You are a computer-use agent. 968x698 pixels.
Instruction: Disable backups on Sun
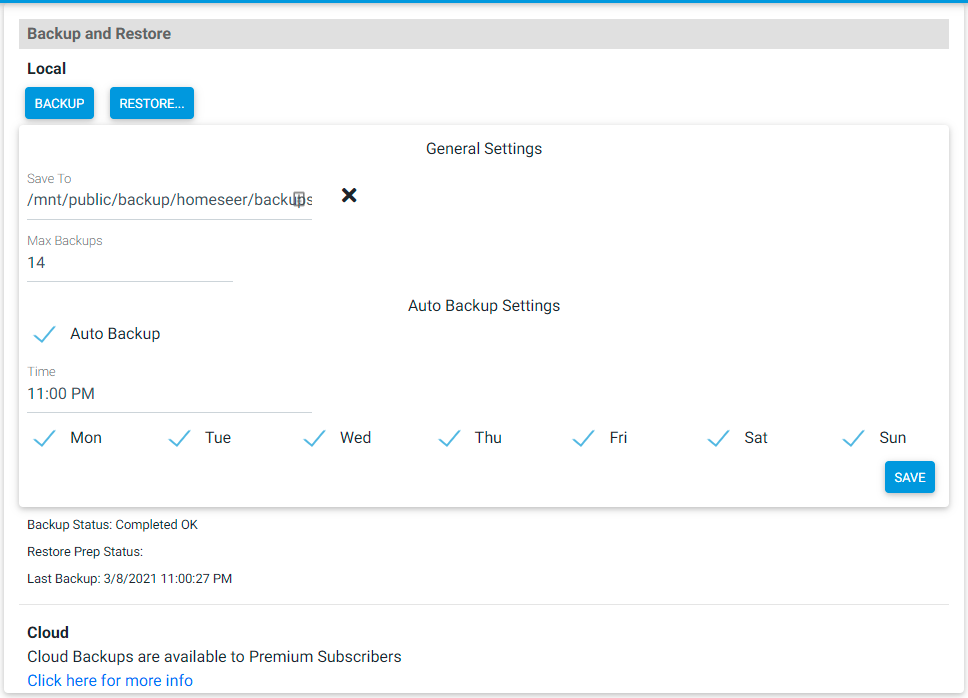click(853, 438)
